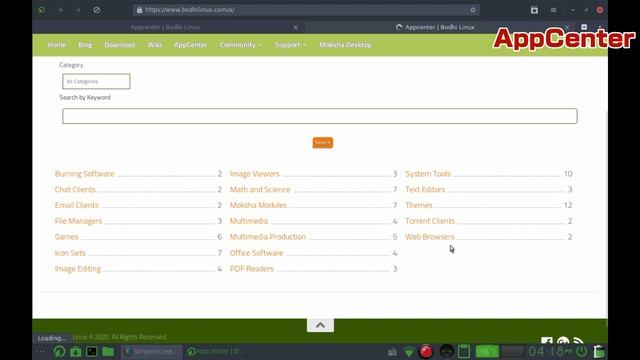Stop page loading via the stop icon
This screenshot has height=360, width=640.
point(97,10)
